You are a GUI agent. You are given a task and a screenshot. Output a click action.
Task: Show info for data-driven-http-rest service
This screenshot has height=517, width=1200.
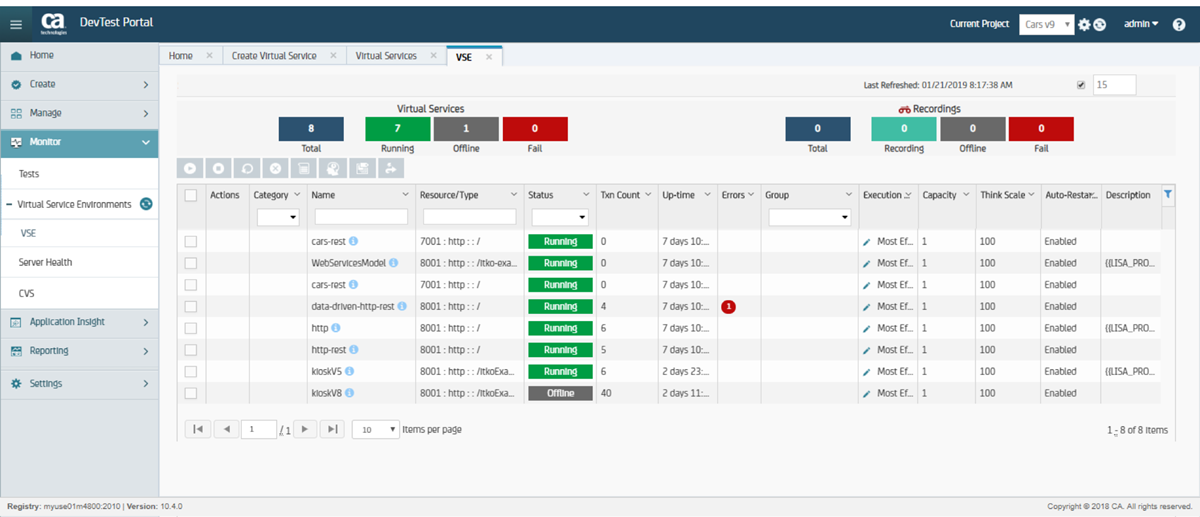pos(402,307)
